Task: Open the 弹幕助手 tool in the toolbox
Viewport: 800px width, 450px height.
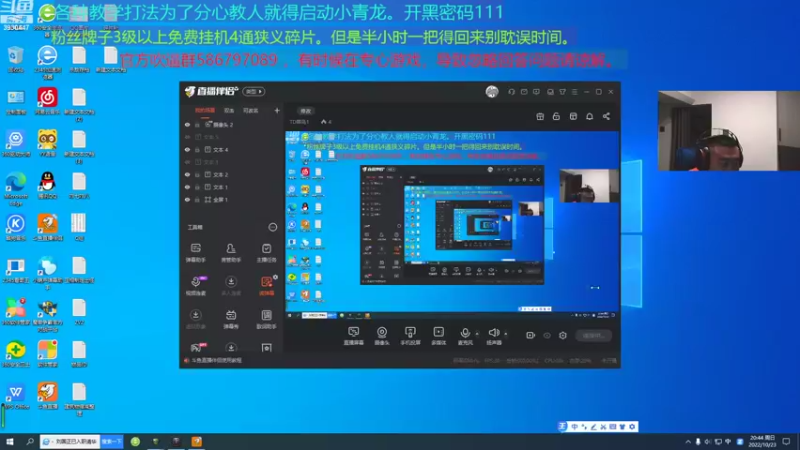Action: 195,253
